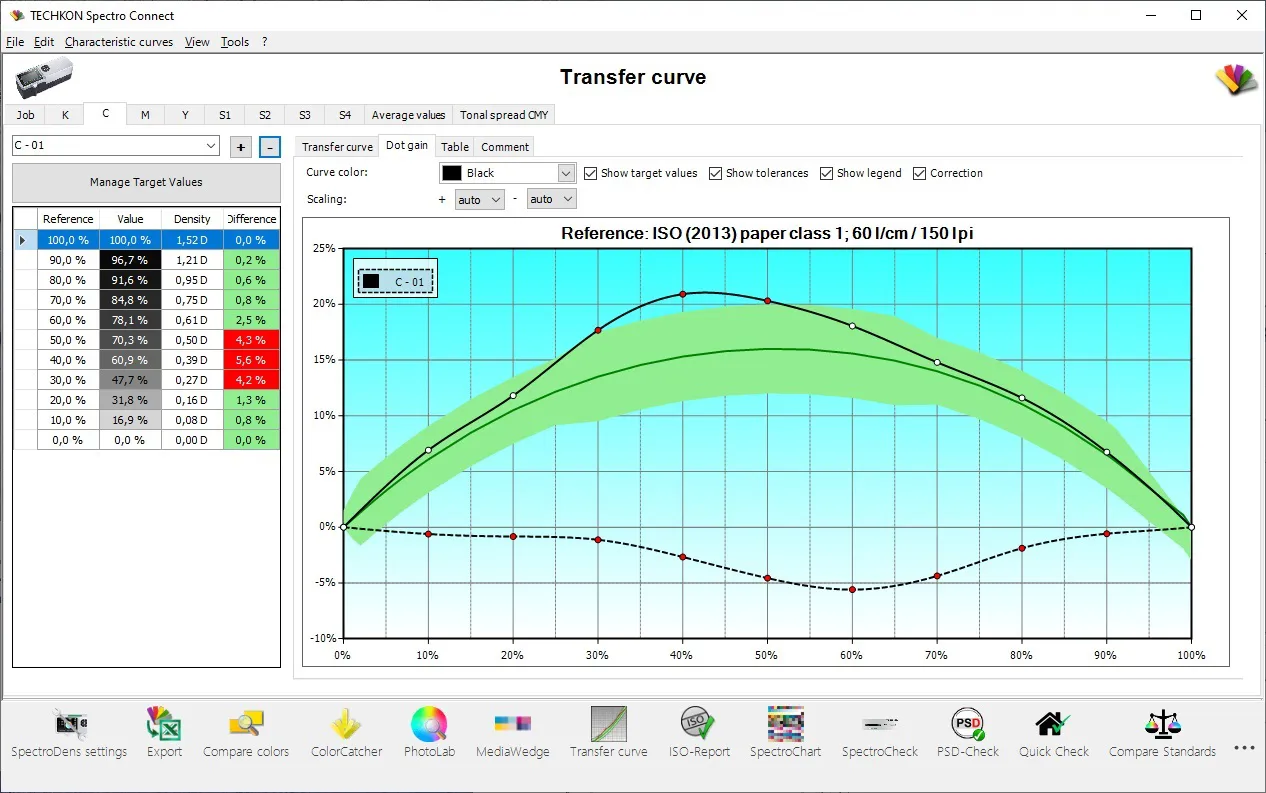Open Compare Standards scales icon
This screenshot has height=793, width=1266.
point(1162,724)
